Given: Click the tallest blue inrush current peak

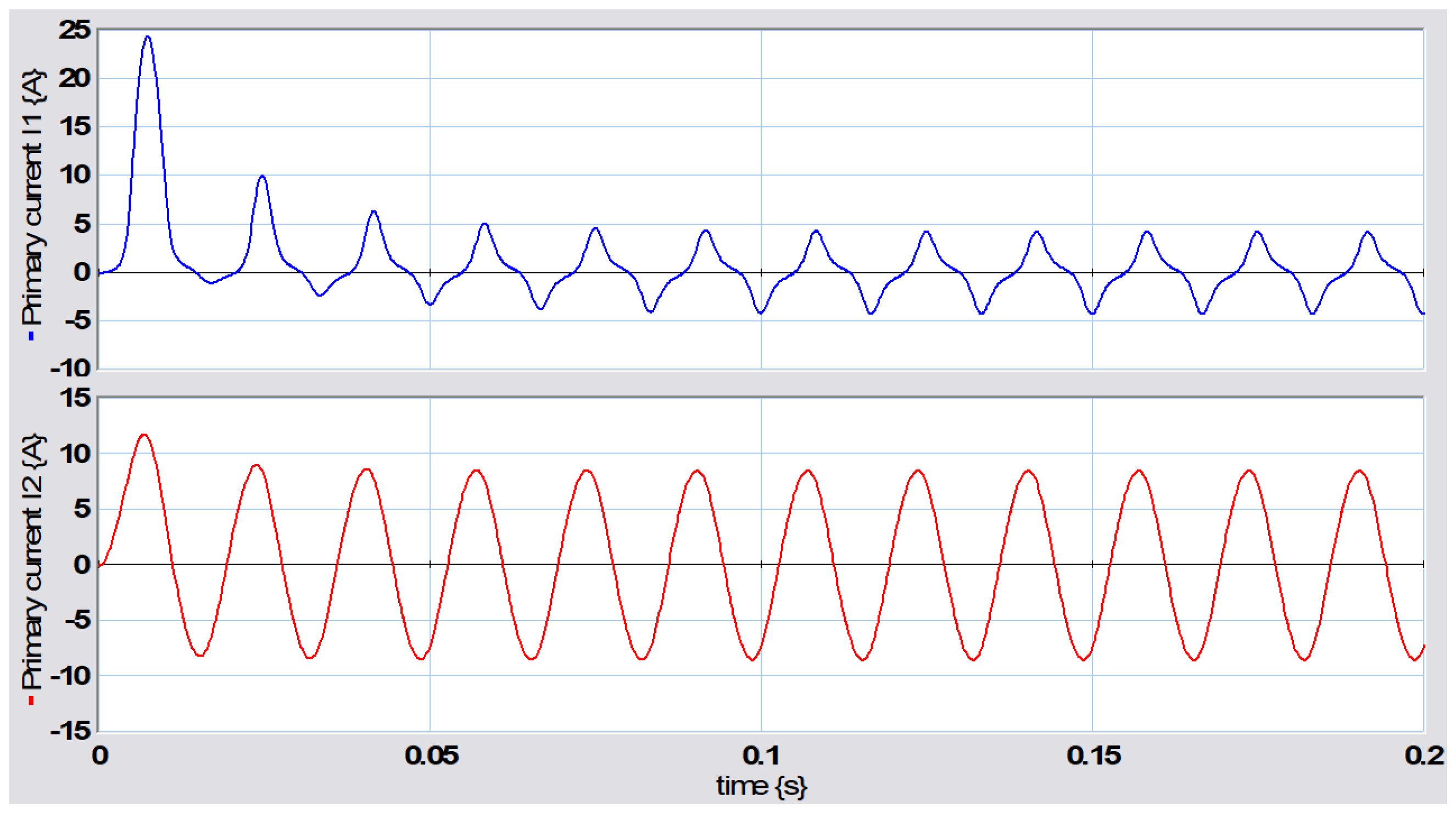Looking at the screenshot, I should pyautogui.click(x=148, y=37).
